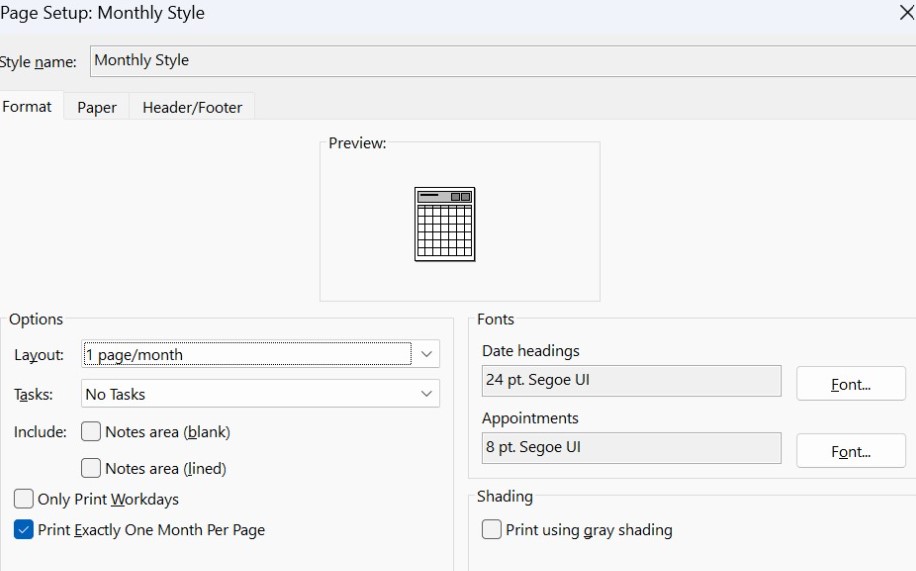Enable Notes area (lined) checkbox
The height and width of the screenshot is (571, 916).
91,468
